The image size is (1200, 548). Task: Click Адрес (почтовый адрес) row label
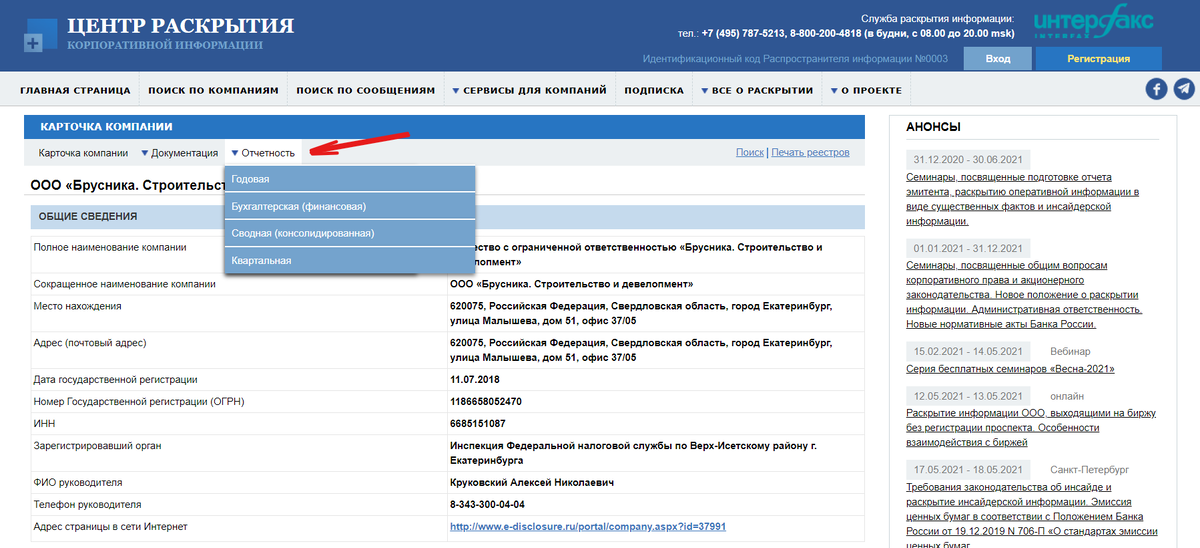click(90, 343)
